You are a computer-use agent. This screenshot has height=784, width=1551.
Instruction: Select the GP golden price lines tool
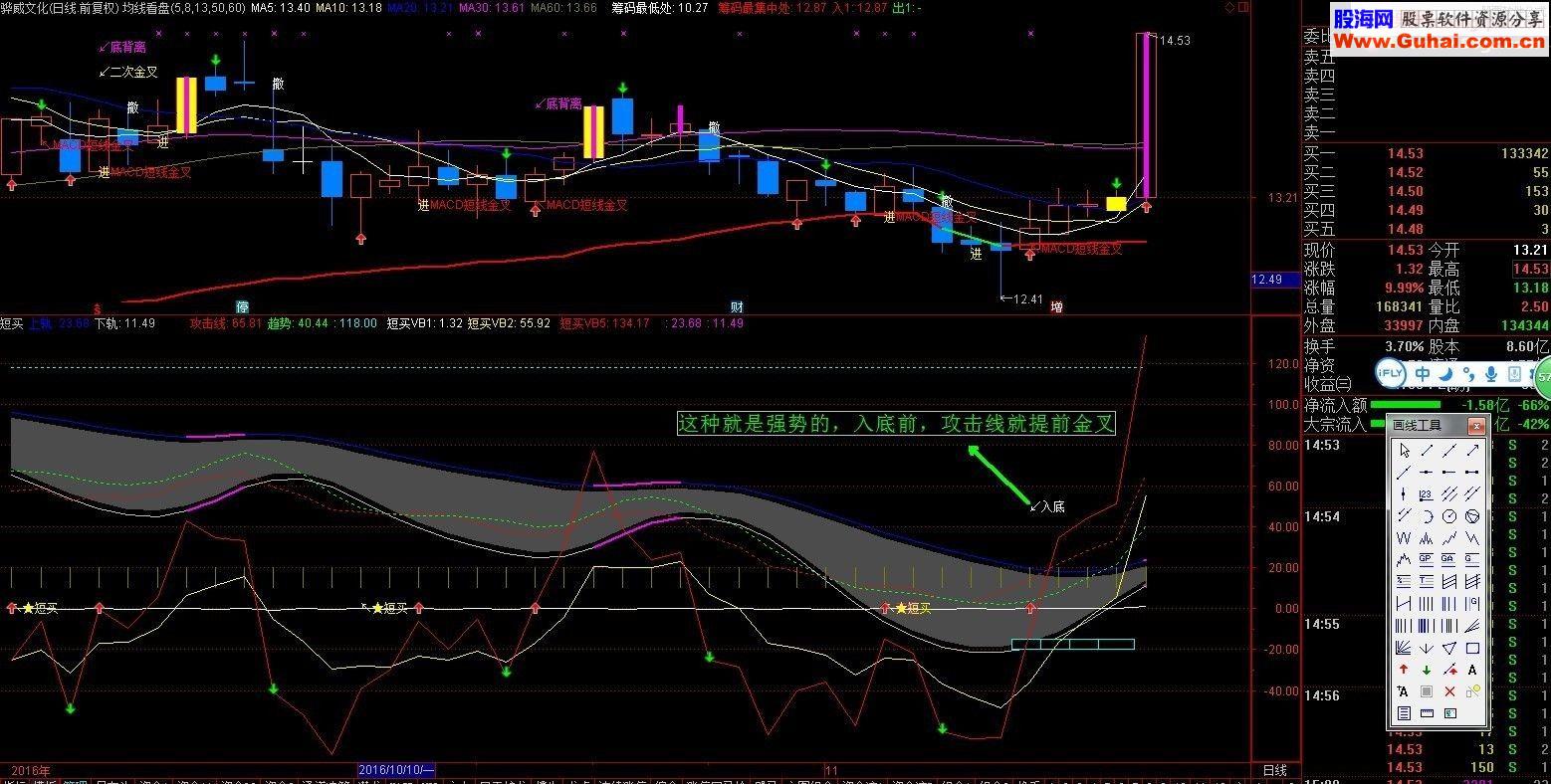(x=1427, y=559)
